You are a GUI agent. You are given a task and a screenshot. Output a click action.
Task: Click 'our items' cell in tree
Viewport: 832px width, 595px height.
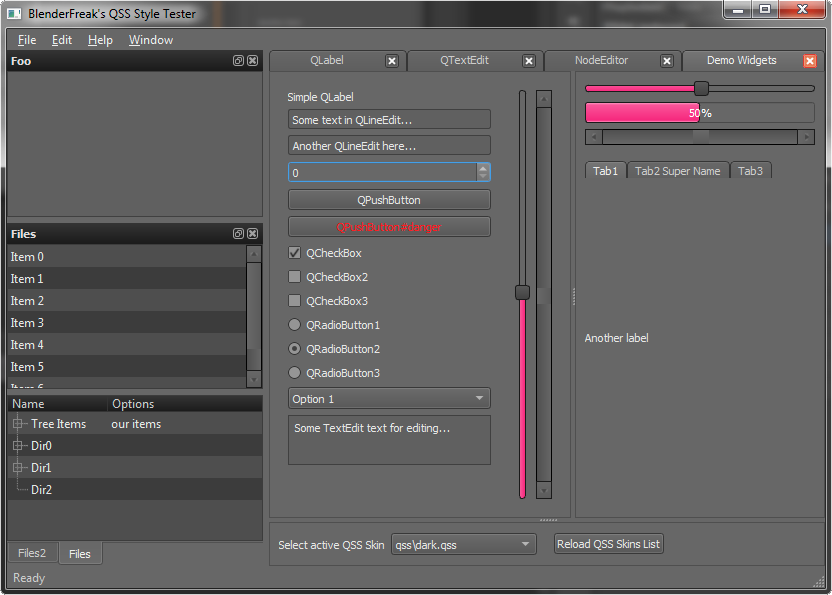[x=136, y=424]
